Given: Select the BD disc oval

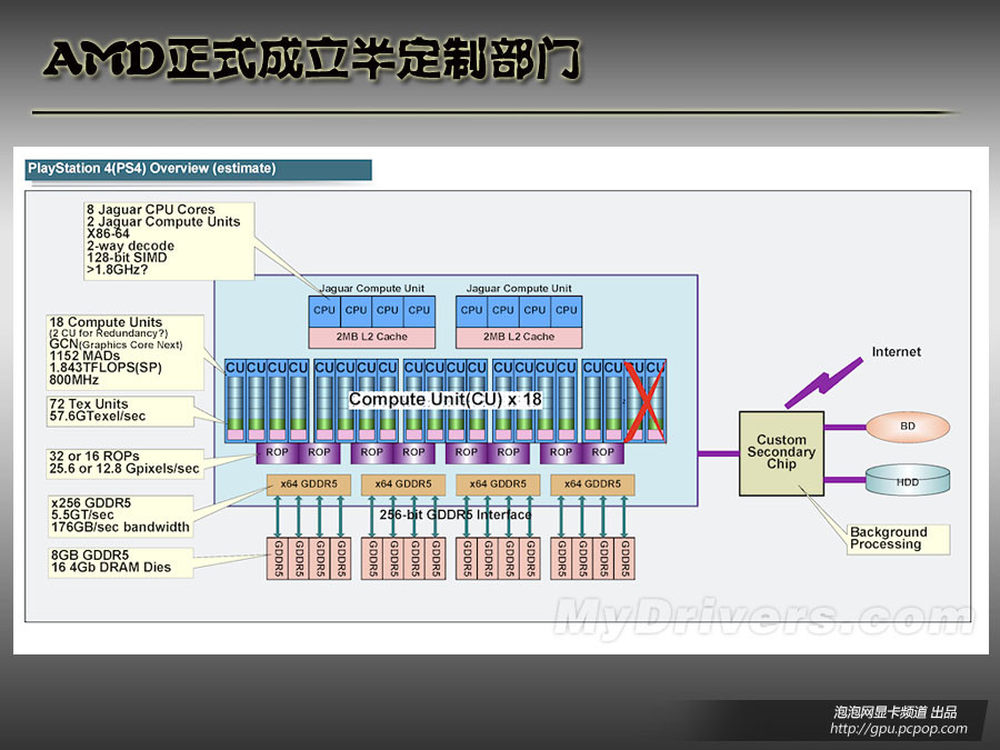Looking at the screenshot, I should point(908,426).
